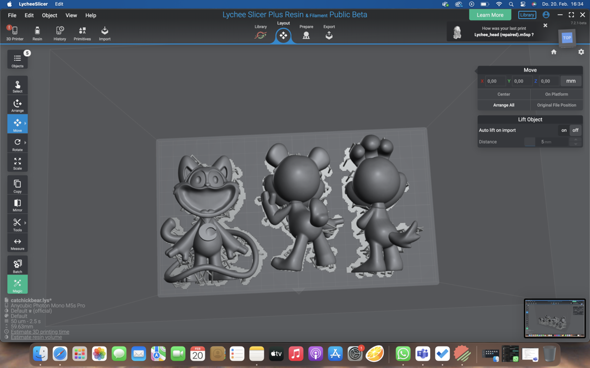Screen dimensions: 590x368
Task: Open the Edit menu in Lychee
Action: pyautogui.click(x=29, y=15)
